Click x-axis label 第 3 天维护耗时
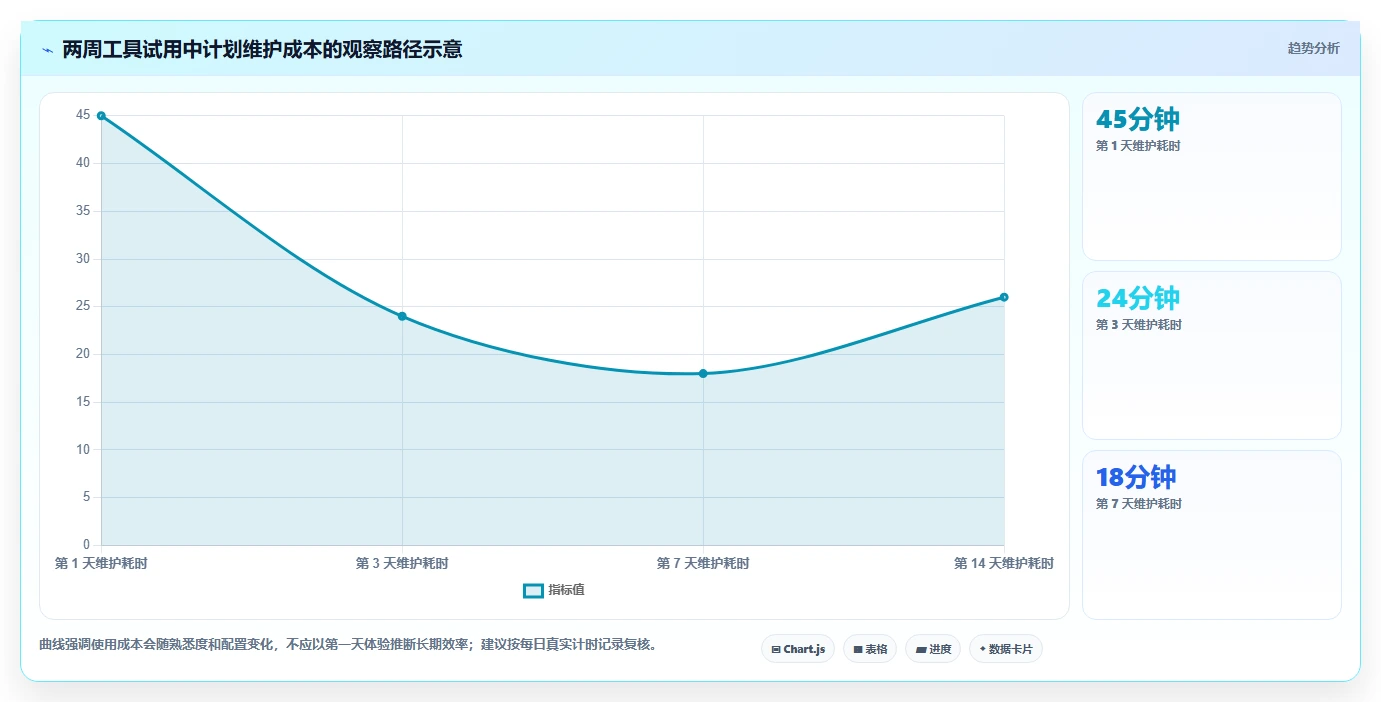1381x702 pixels. click(402, 564)
